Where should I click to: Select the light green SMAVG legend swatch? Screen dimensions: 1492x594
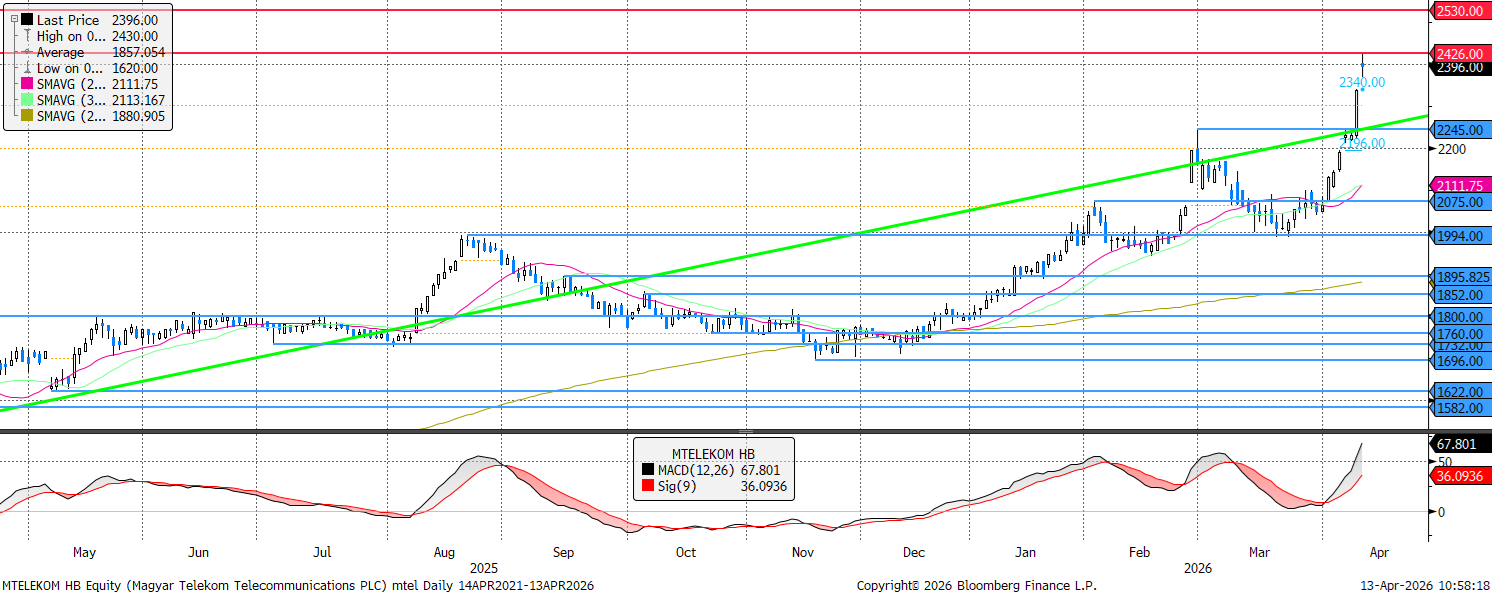pos(25,101)
